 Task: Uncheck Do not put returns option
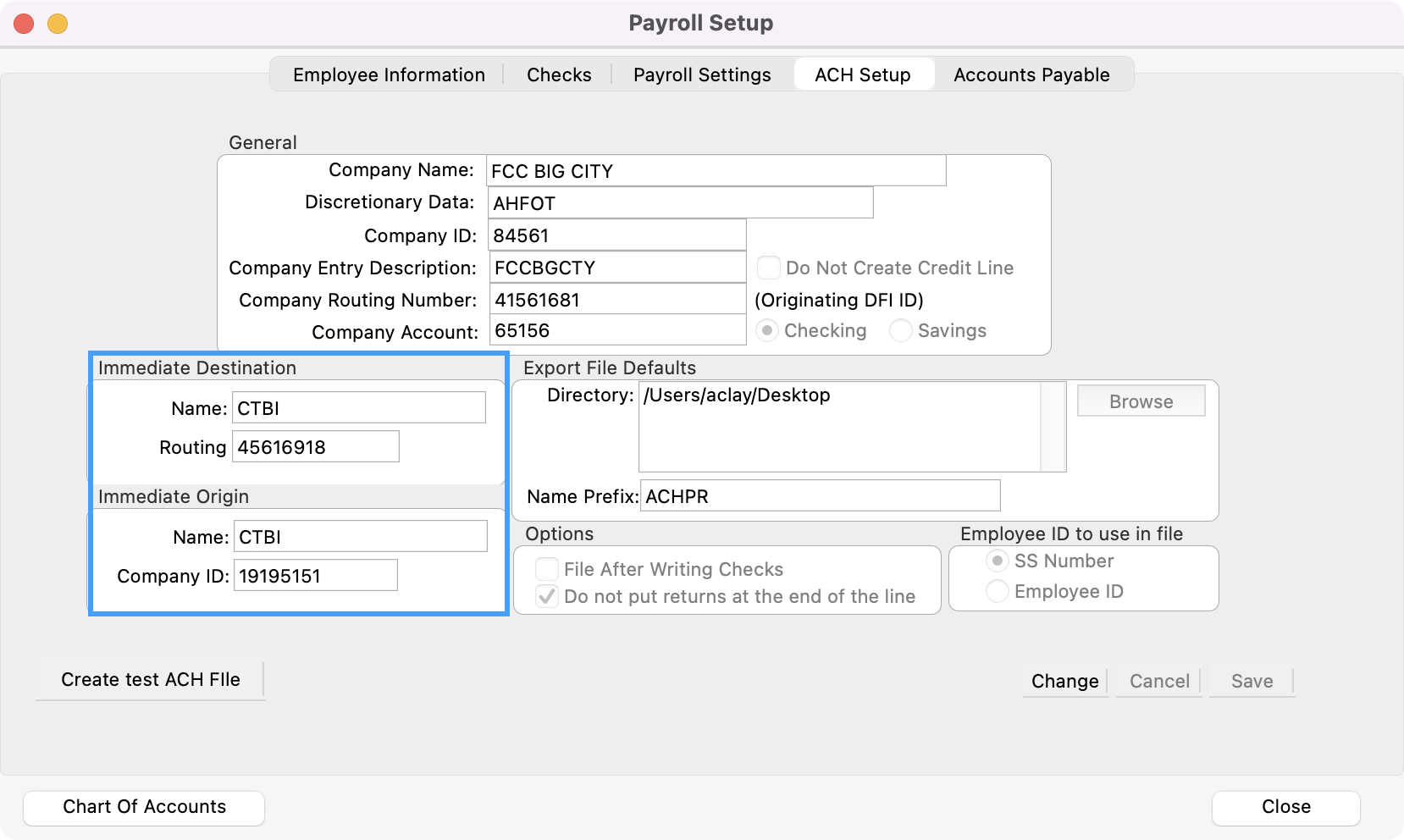(547, 596)
